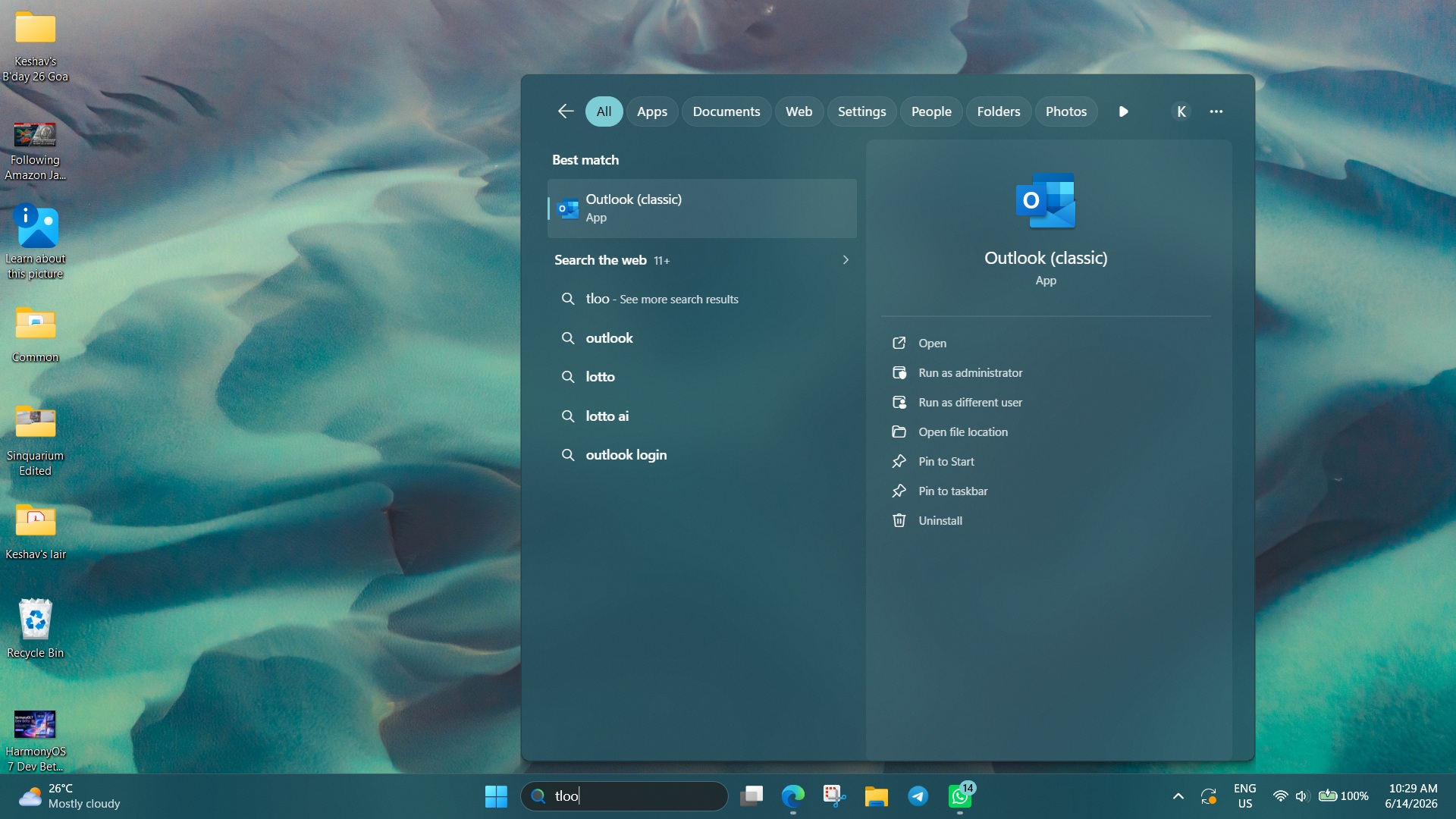Switch to the Settings filter tab
This screenshot has height=819, width=1456.
[x=861, y=111]
